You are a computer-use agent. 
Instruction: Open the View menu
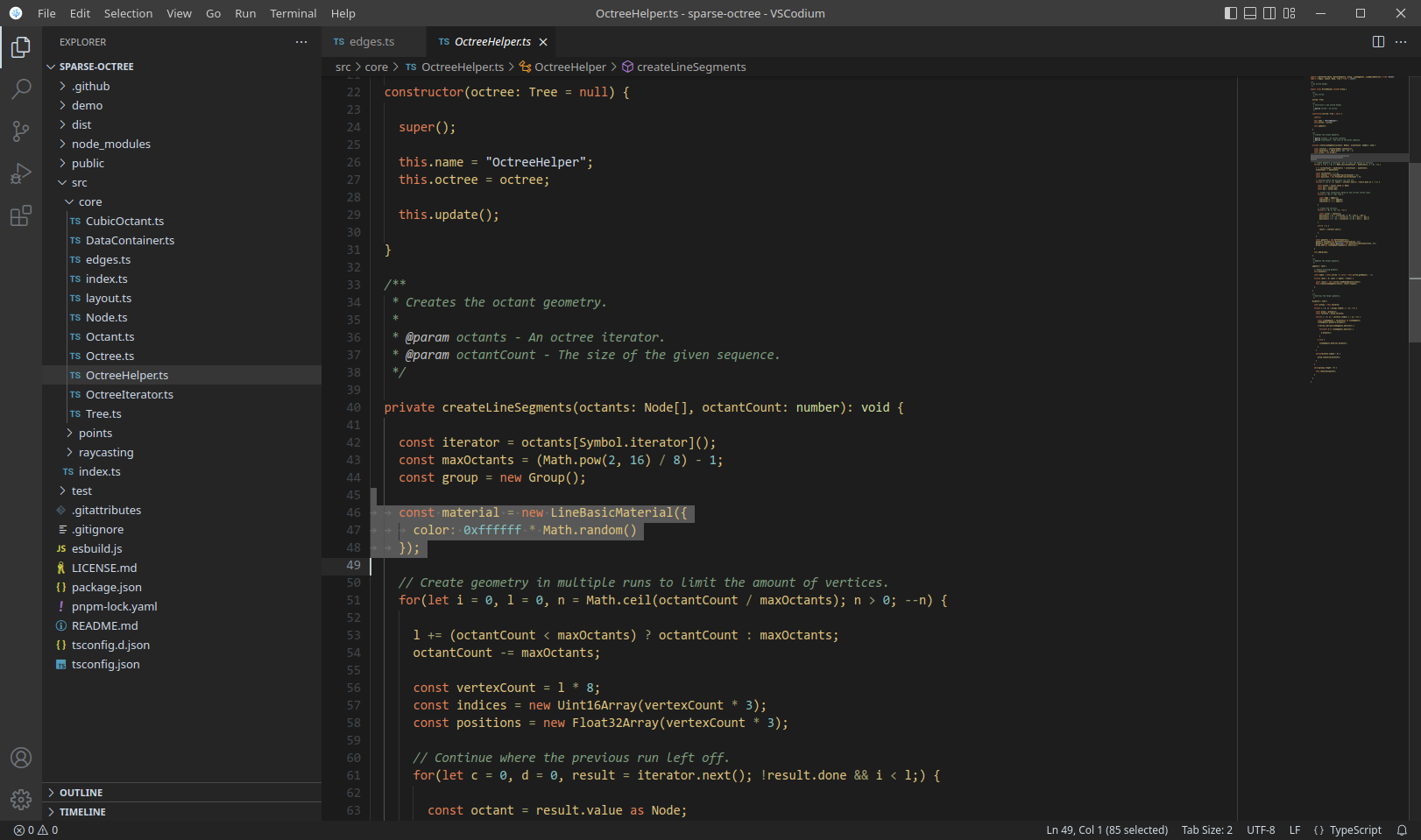179,13
